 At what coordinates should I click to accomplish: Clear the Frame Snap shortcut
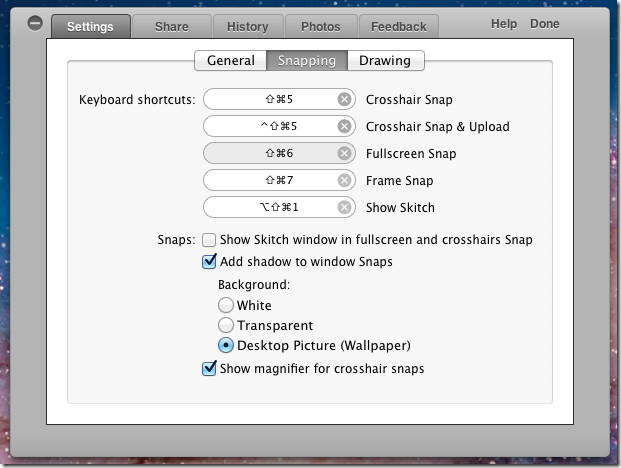point(344,180)
